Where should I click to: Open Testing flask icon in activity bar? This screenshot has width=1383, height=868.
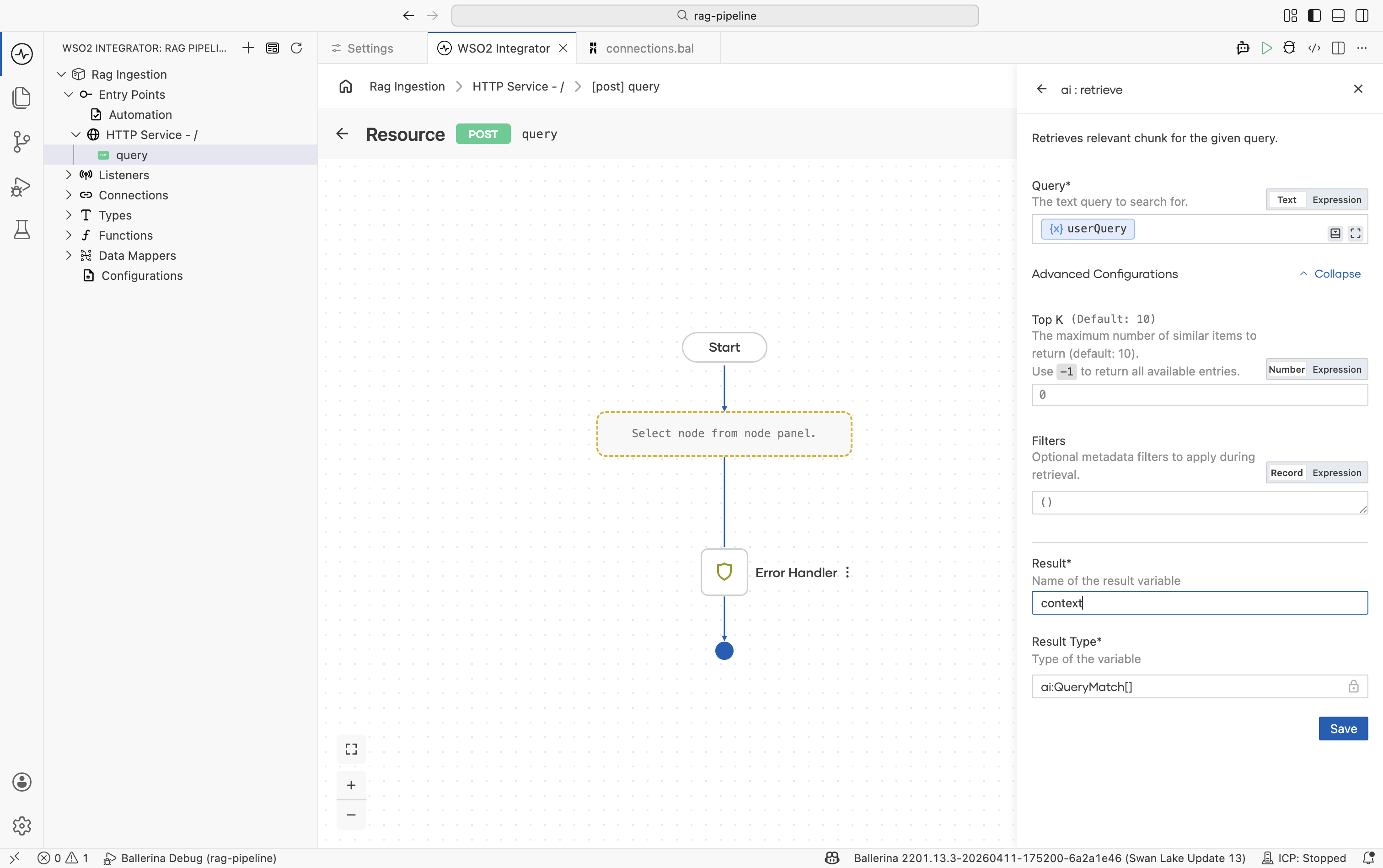point(22,230)
